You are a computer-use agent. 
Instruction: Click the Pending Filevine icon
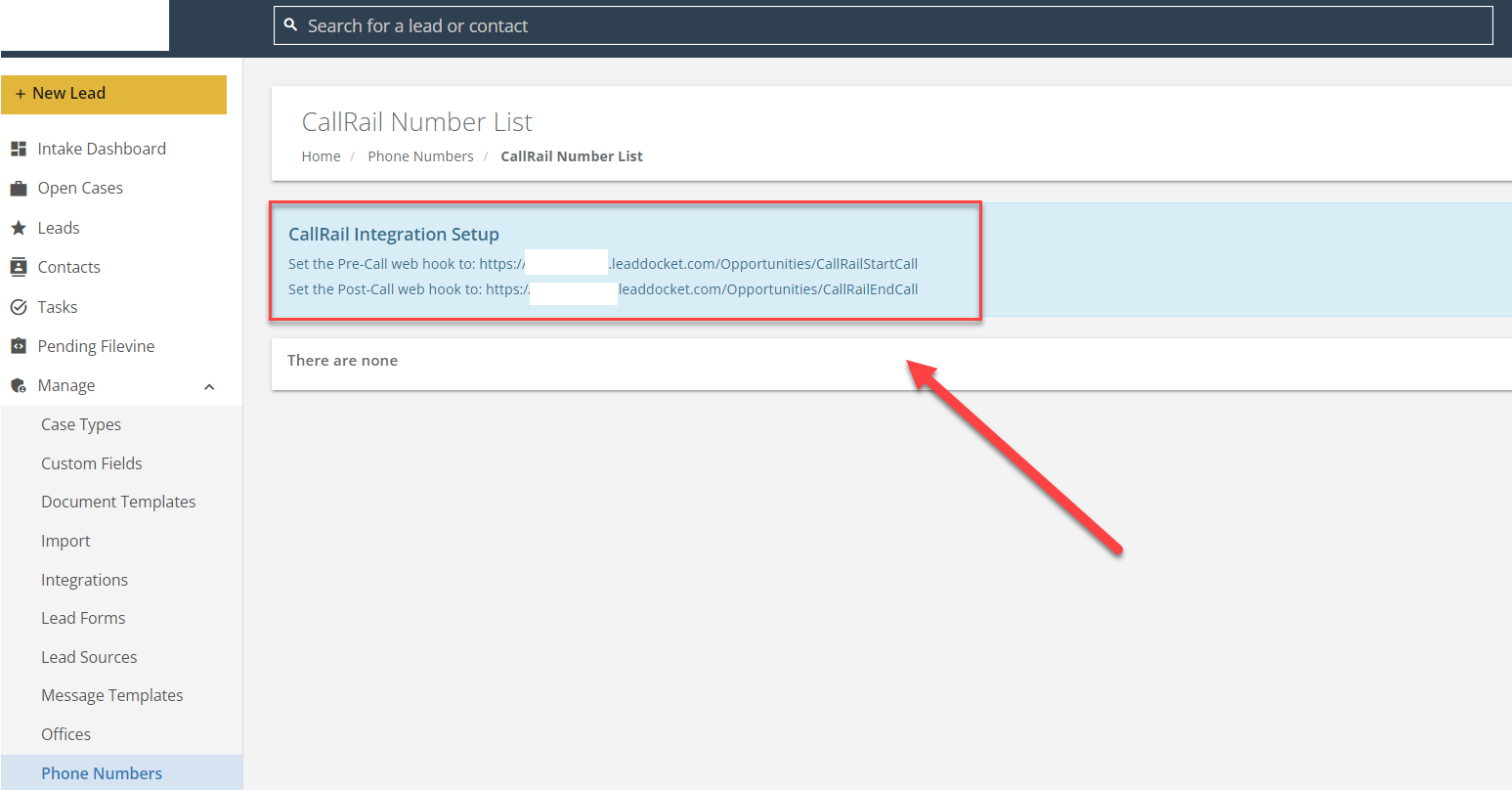point(18,345)
